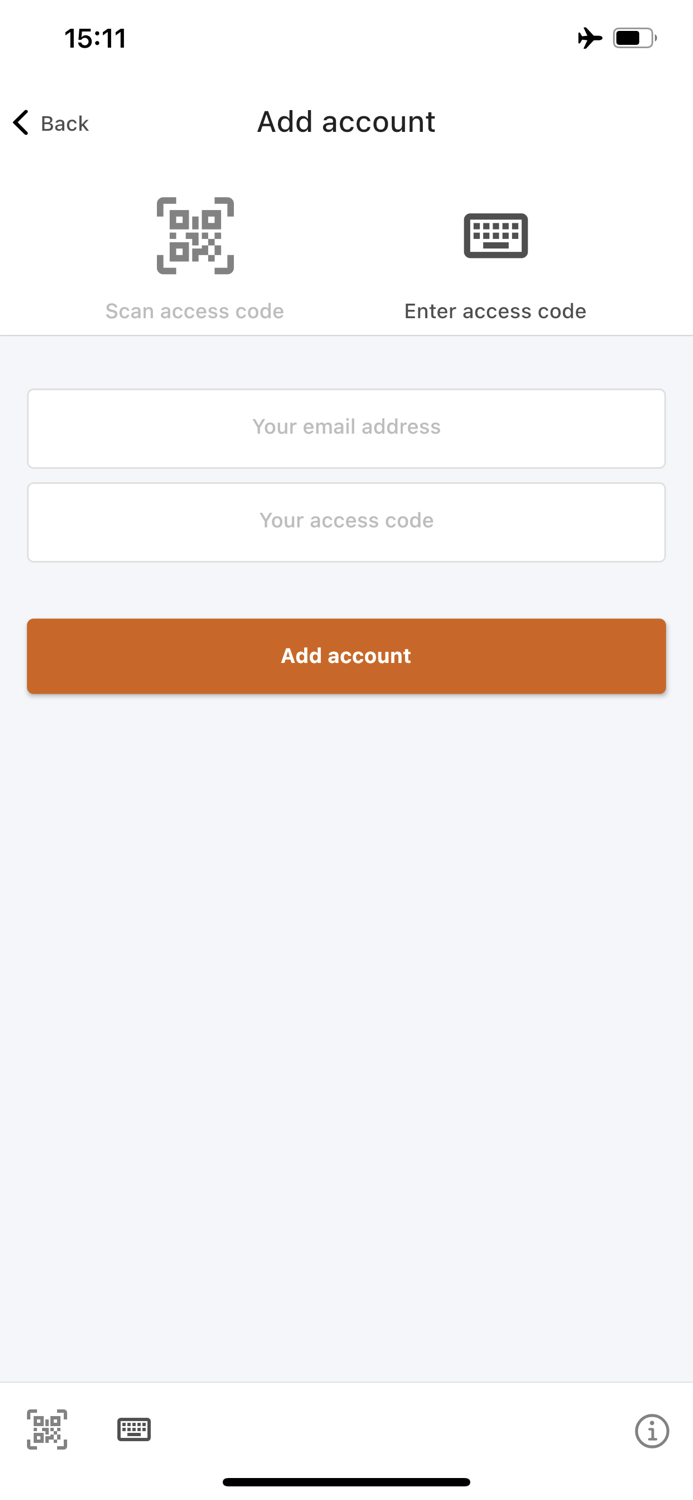Click the clock showing 15:11

pyautogui.click(x=95, y=37)
